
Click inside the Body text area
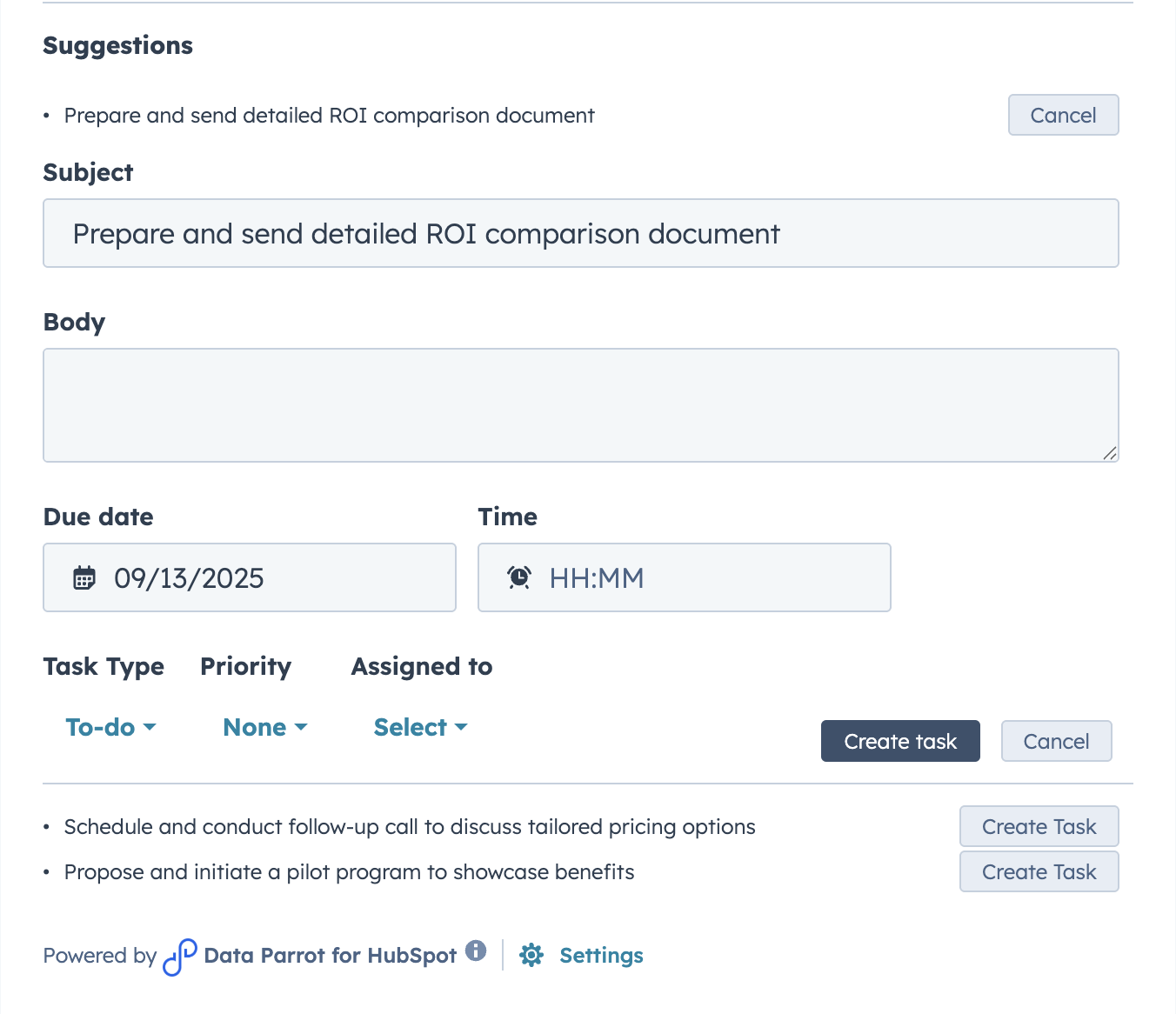pyautogui.click(x=580, y=405)
